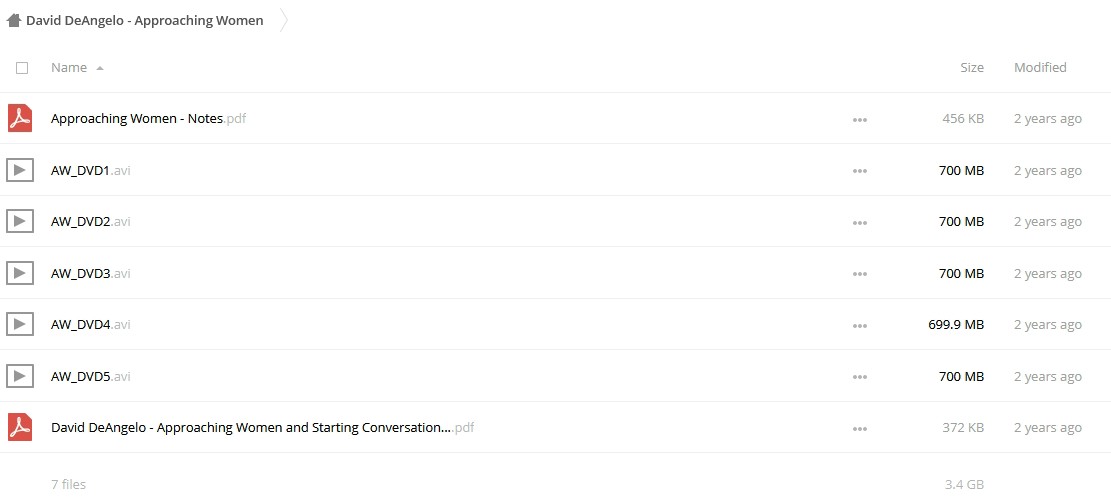The height and width of the screenshot is (503, 1111).
Task: Select the David DeAngelo - Approaching Women breadcrumb
Action: (x=145, y=21)
